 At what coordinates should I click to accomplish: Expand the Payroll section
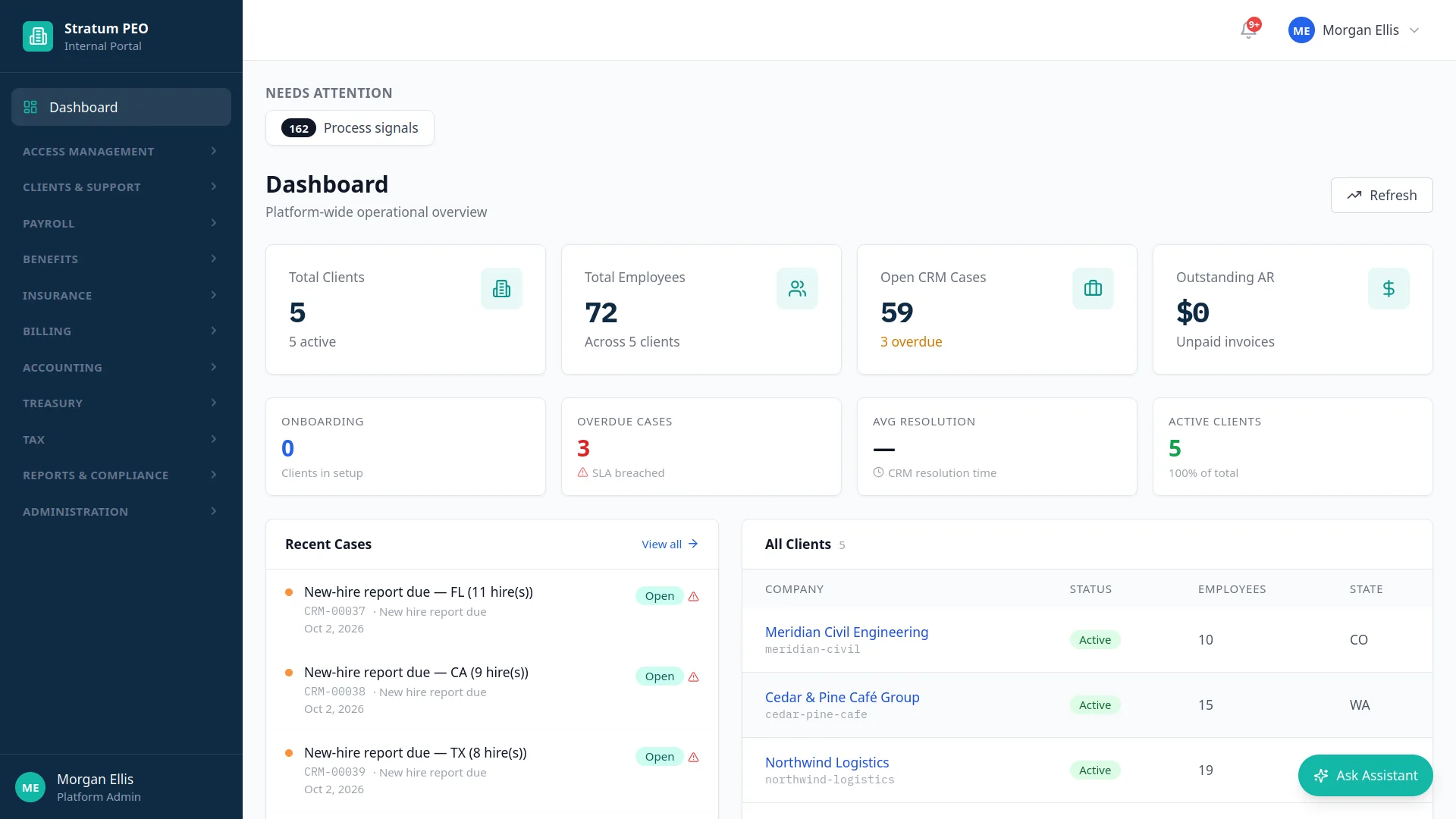click(121, 223)
